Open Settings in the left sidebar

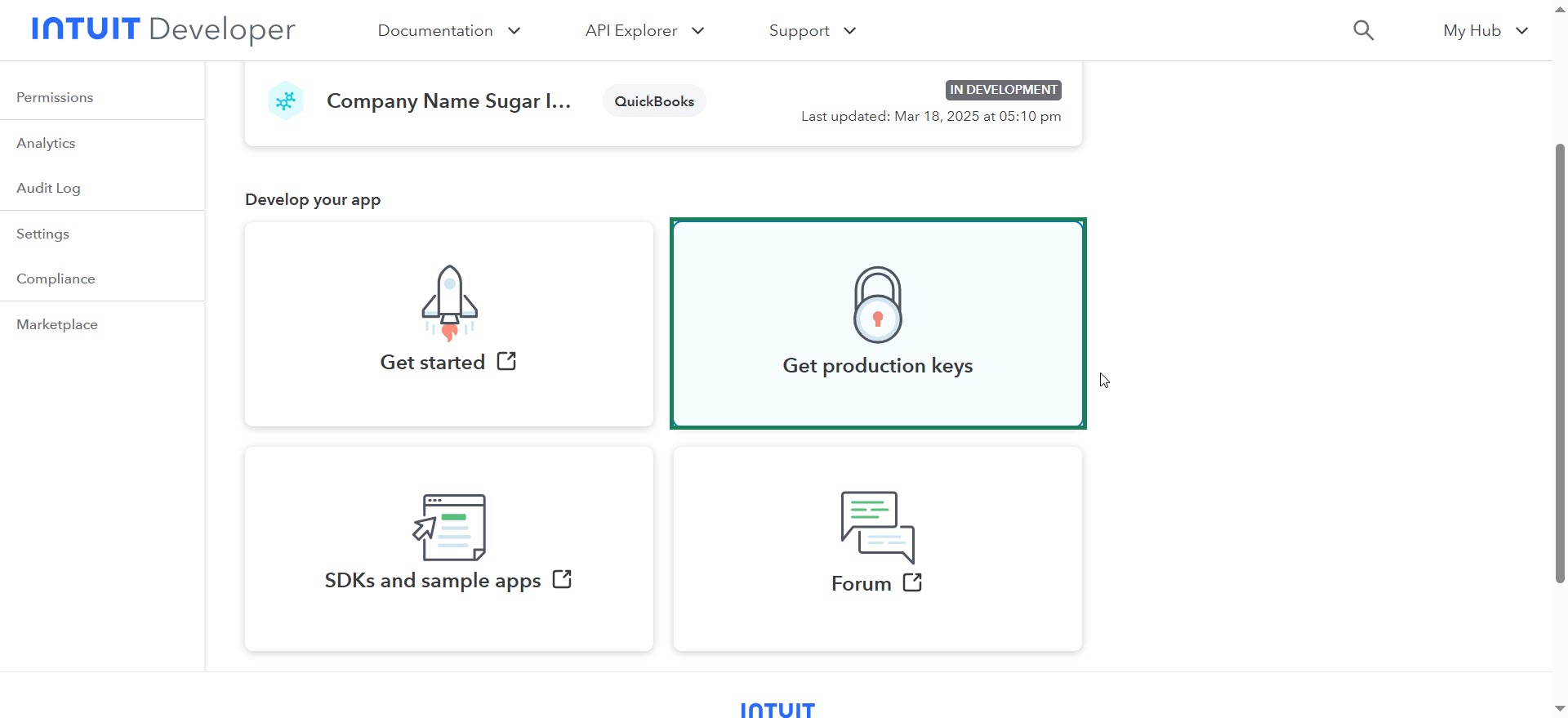(x=42, y=234)
